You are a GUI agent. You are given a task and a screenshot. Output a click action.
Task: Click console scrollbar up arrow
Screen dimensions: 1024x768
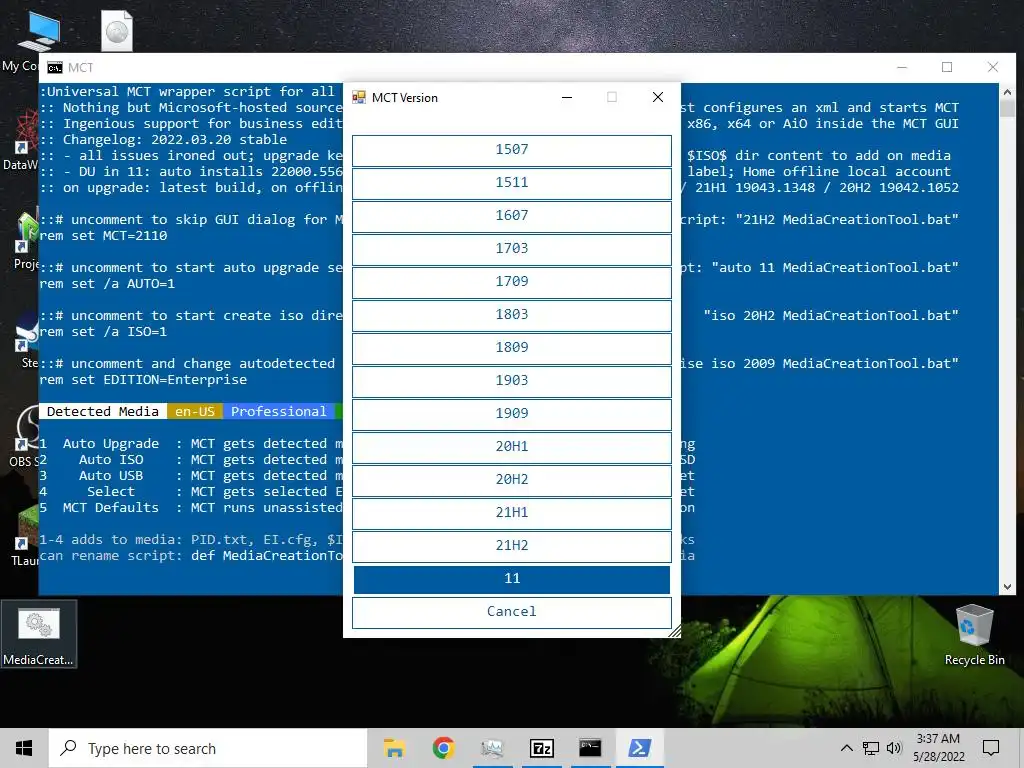[x=1007, y=92]
